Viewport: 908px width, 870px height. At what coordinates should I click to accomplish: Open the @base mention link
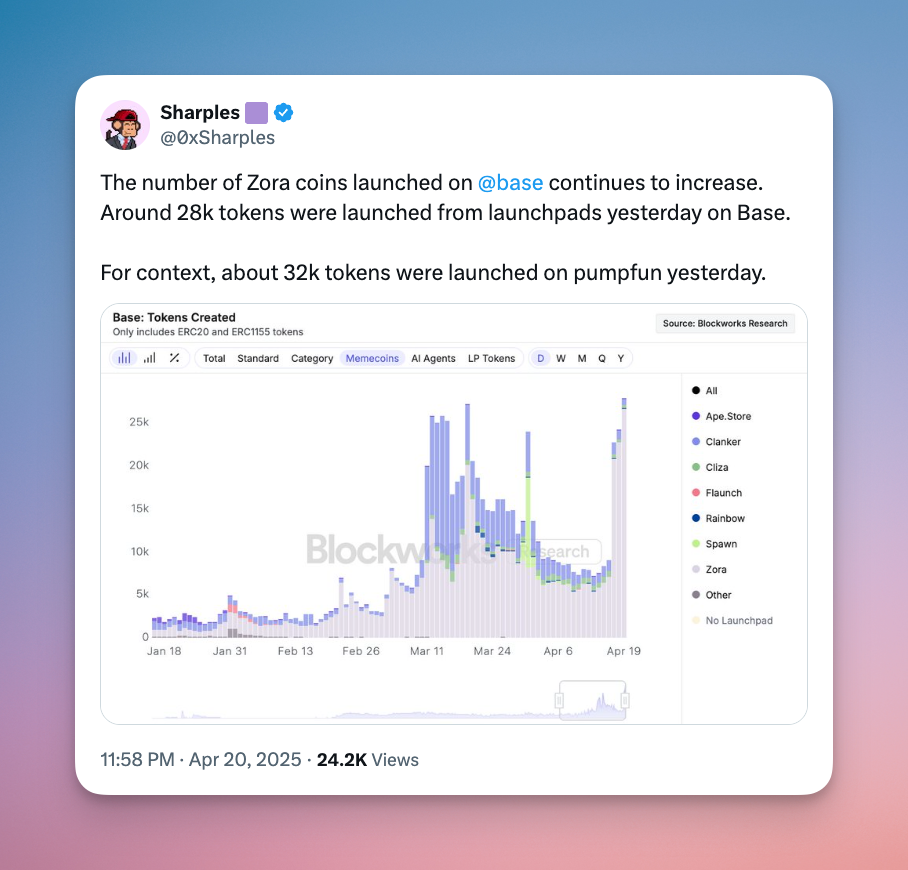510,183
